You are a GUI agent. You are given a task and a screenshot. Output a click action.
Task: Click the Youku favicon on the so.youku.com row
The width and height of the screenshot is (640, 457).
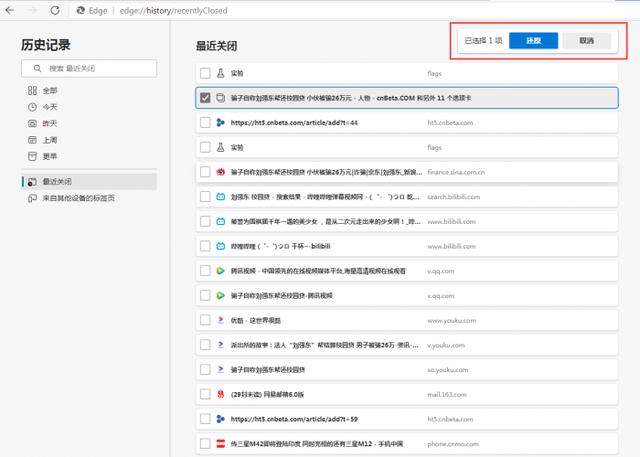click(x=220, y=370)
